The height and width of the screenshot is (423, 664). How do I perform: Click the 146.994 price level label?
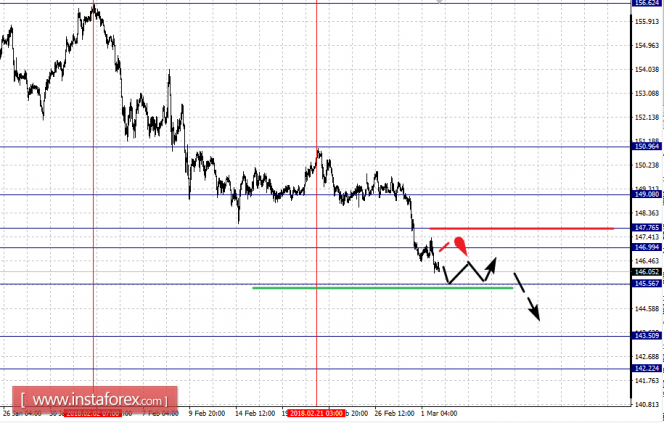pos(647,247)
